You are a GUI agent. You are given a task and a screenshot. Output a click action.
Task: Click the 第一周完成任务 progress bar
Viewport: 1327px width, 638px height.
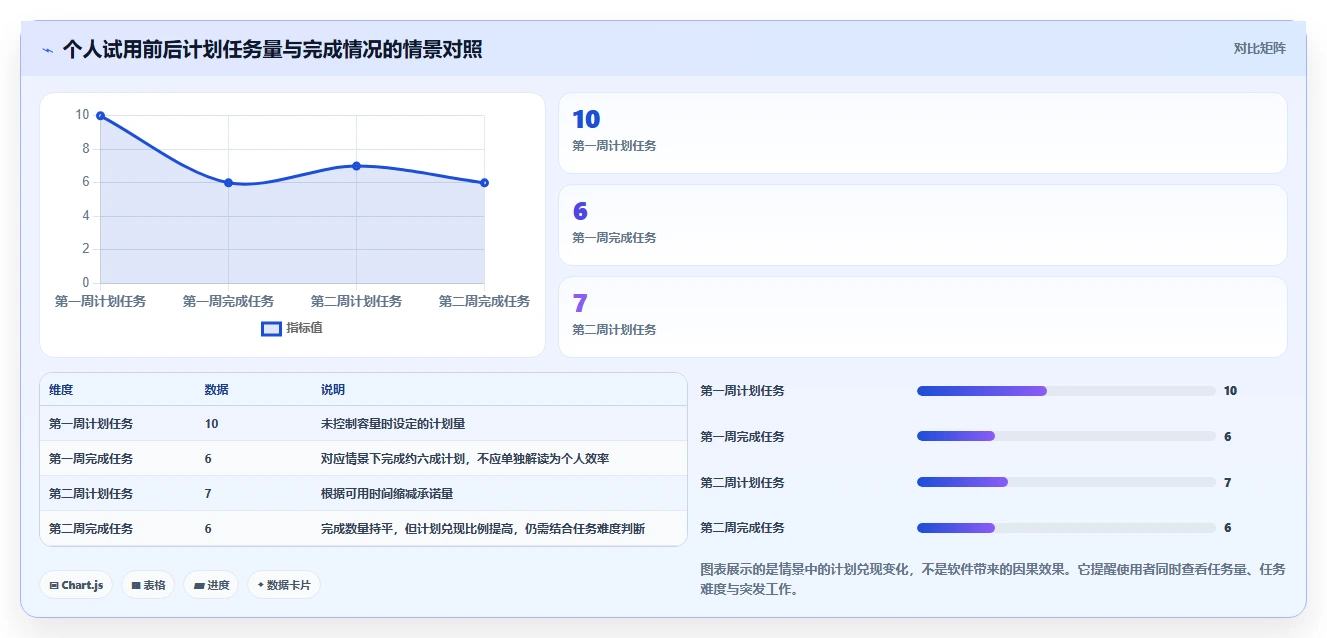coord(1066,437)
